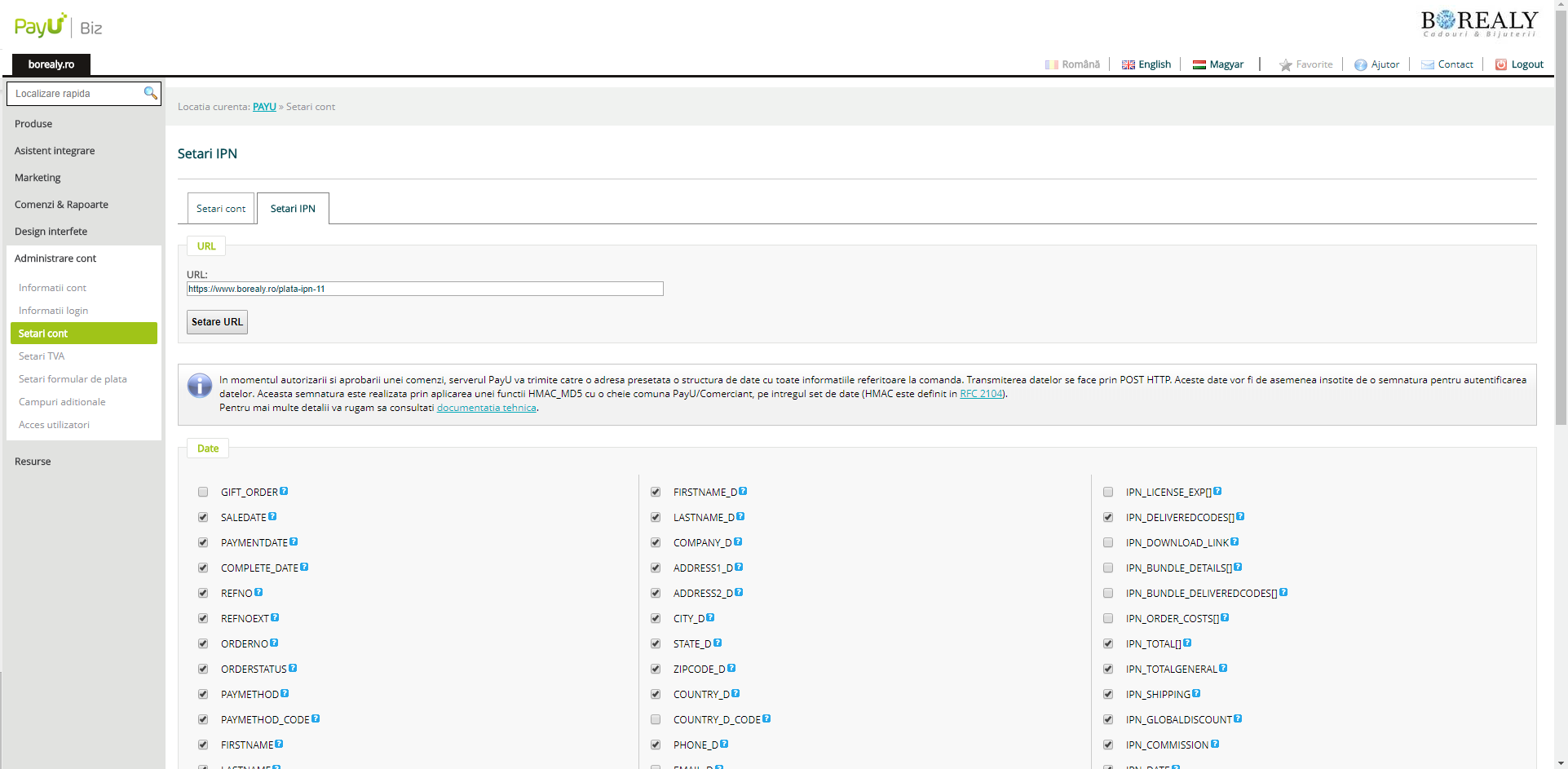Screen dimensions: 1568x769
Task: Collapse the Administrare cont section
Action: click(x=55, y=259)
